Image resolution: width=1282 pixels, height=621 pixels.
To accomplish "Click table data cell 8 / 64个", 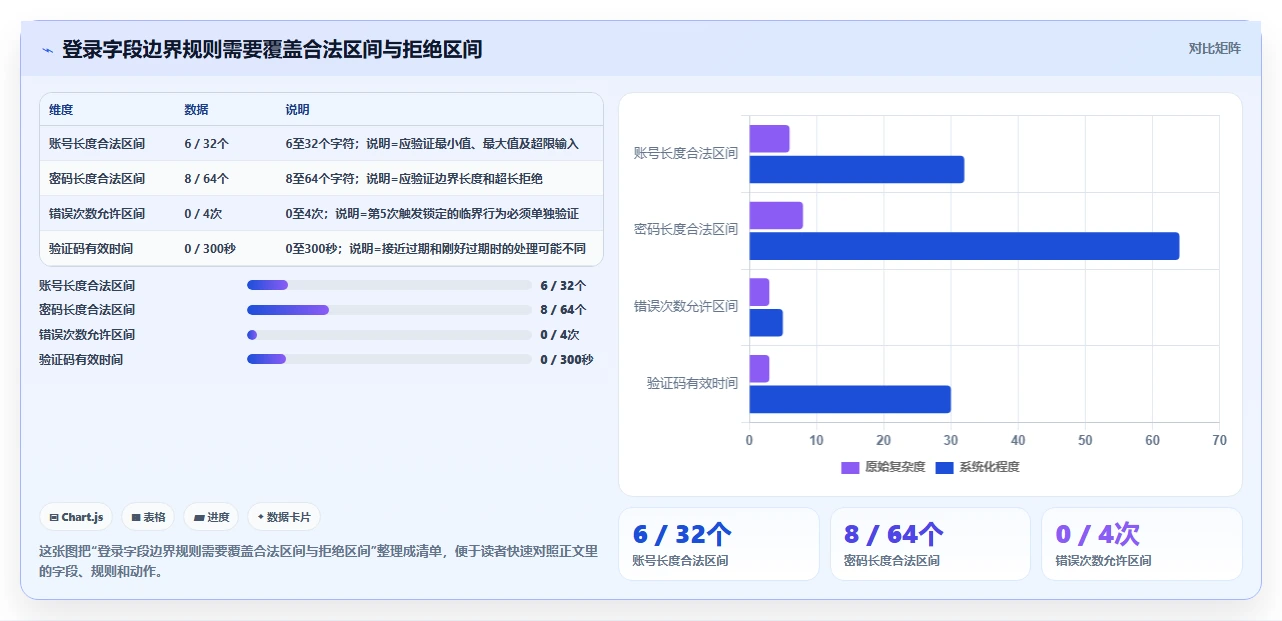I will pos(206,178).
